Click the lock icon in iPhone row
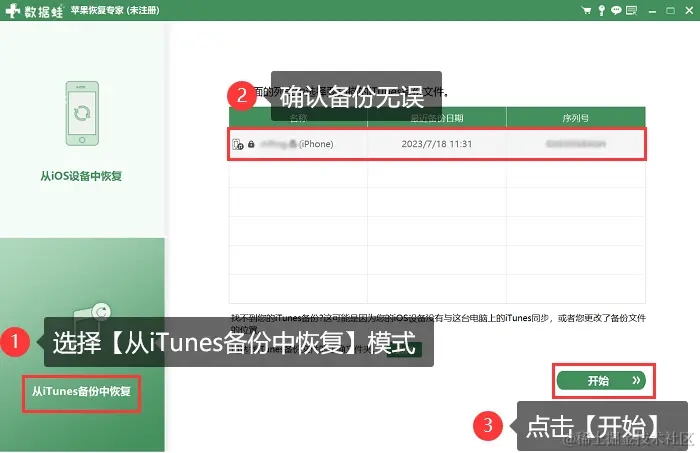The image size is (700, 453). [251, 144]
